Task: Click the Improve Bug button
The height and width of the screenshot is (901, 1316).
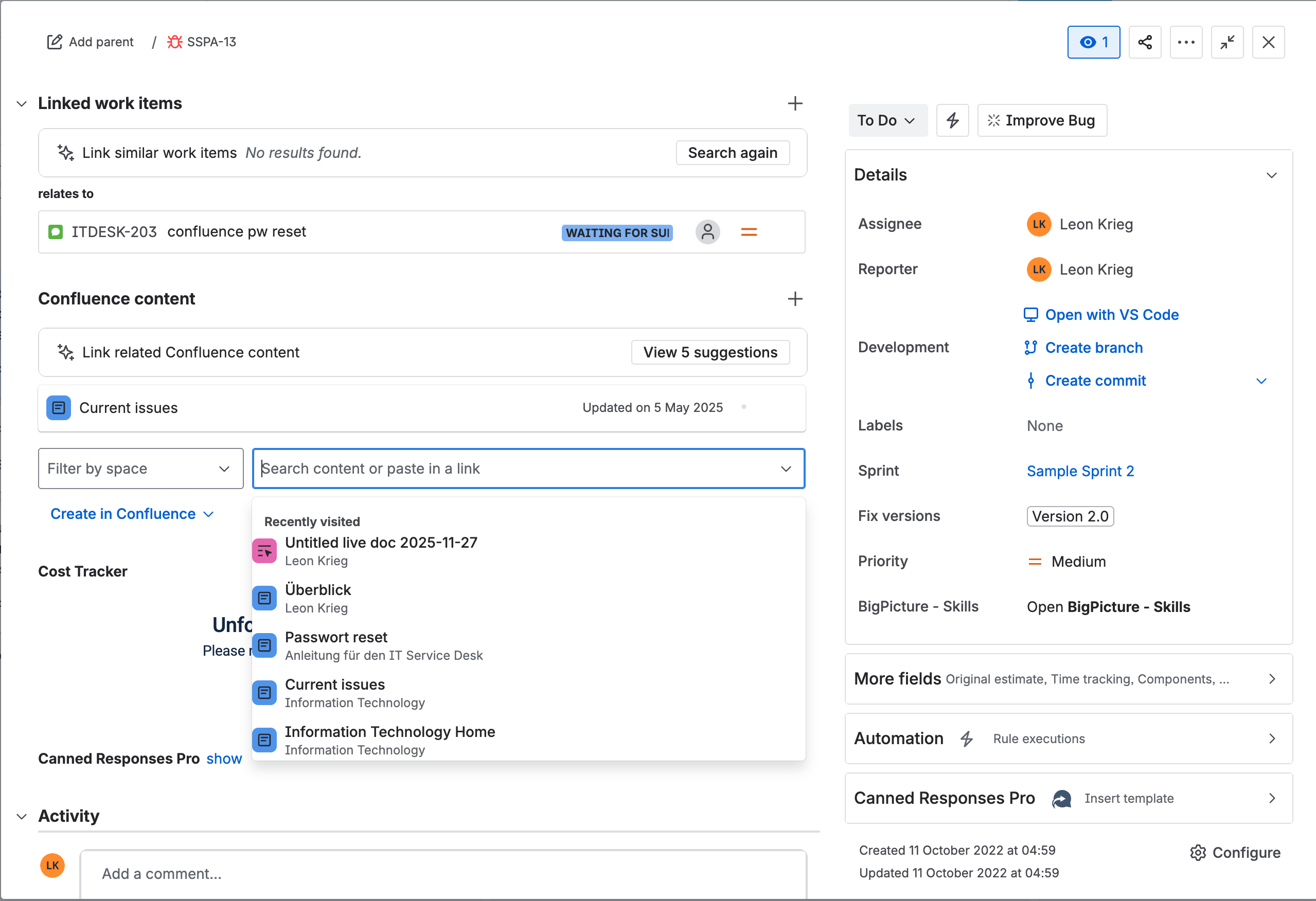Action: [1042, 120]
